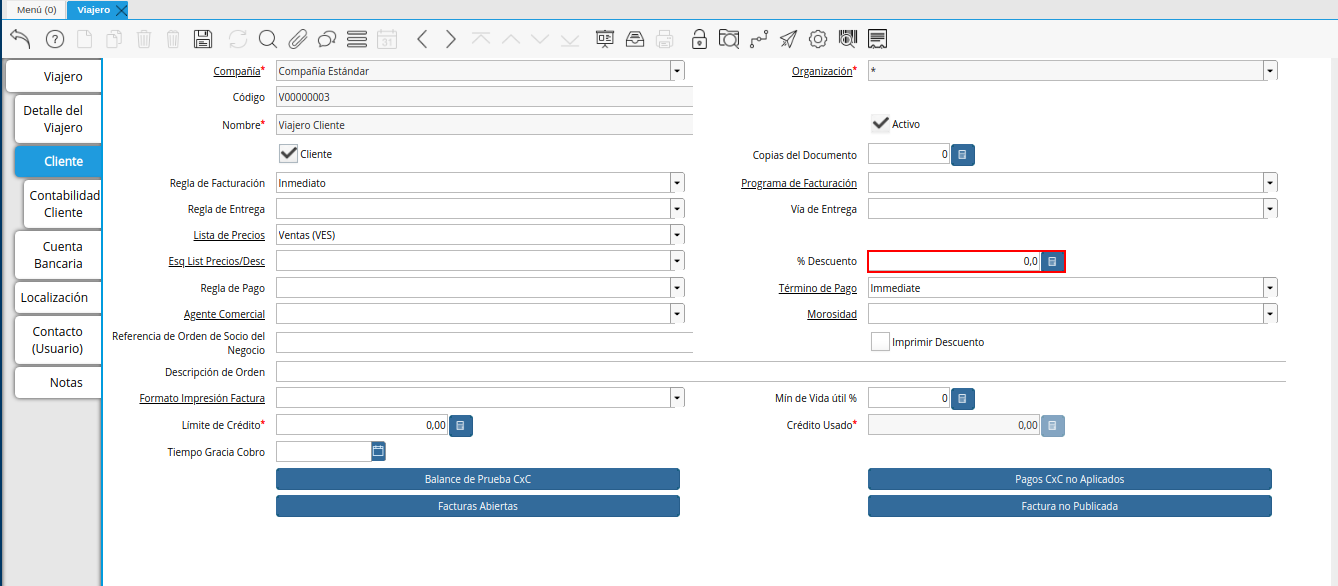Open help via question mark icon

[x=55, y=39]
